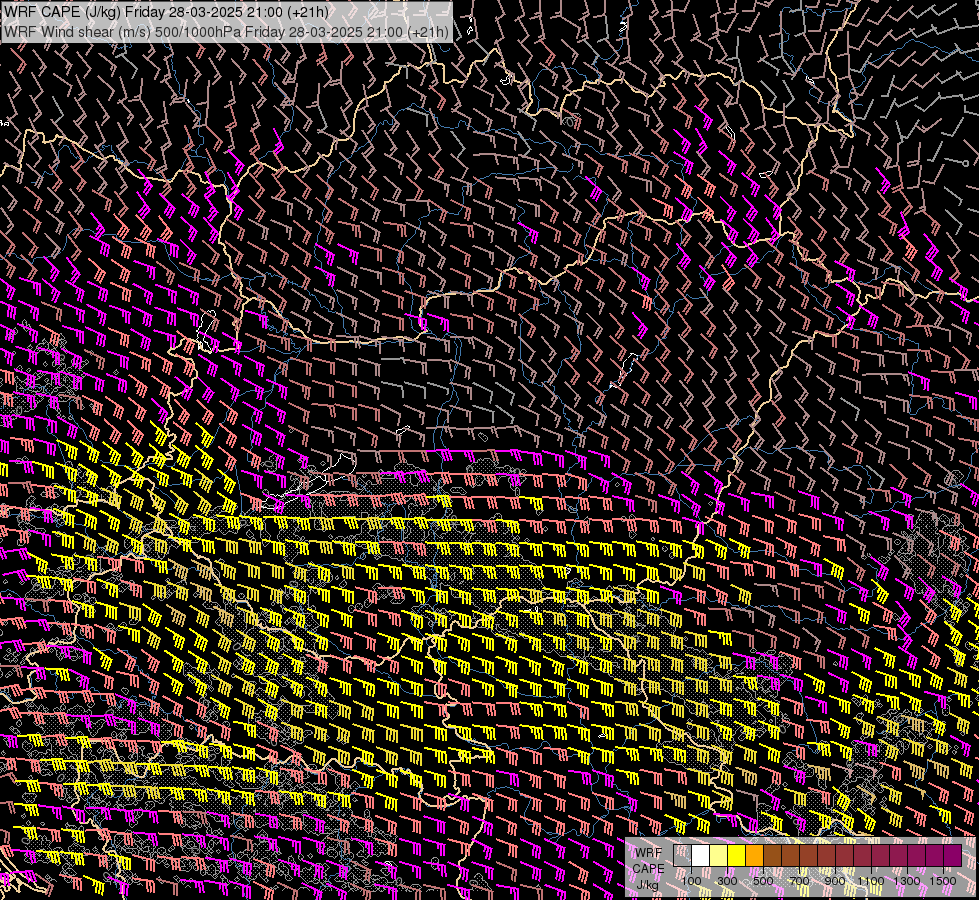Click the 1100 legend value

871,881
